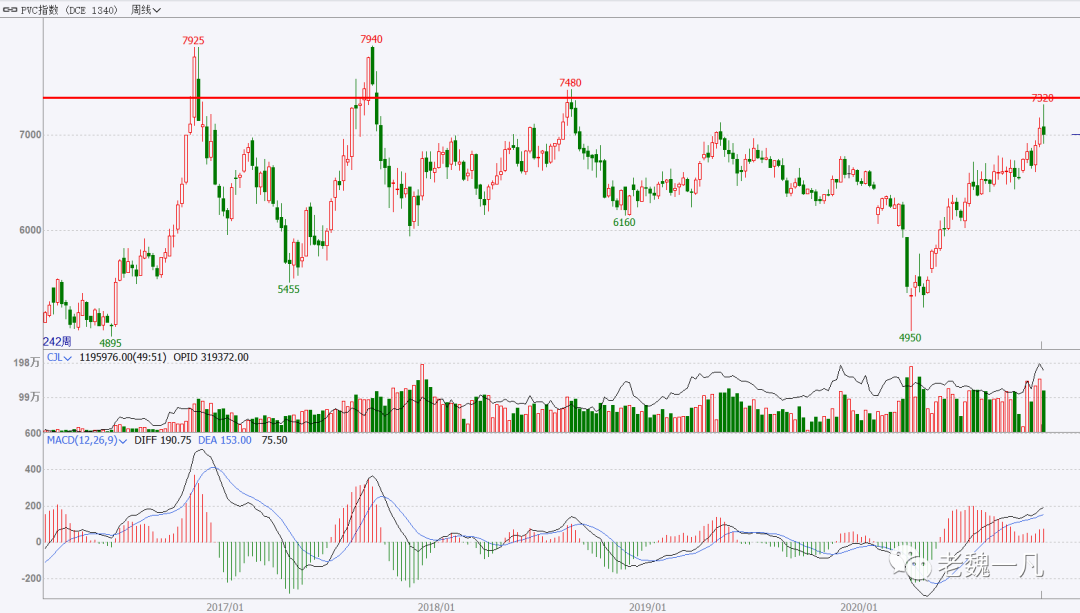Click the -200 MACD axis label
The width and height of the screenshot is (1080, 613).
tap(31, 579)
